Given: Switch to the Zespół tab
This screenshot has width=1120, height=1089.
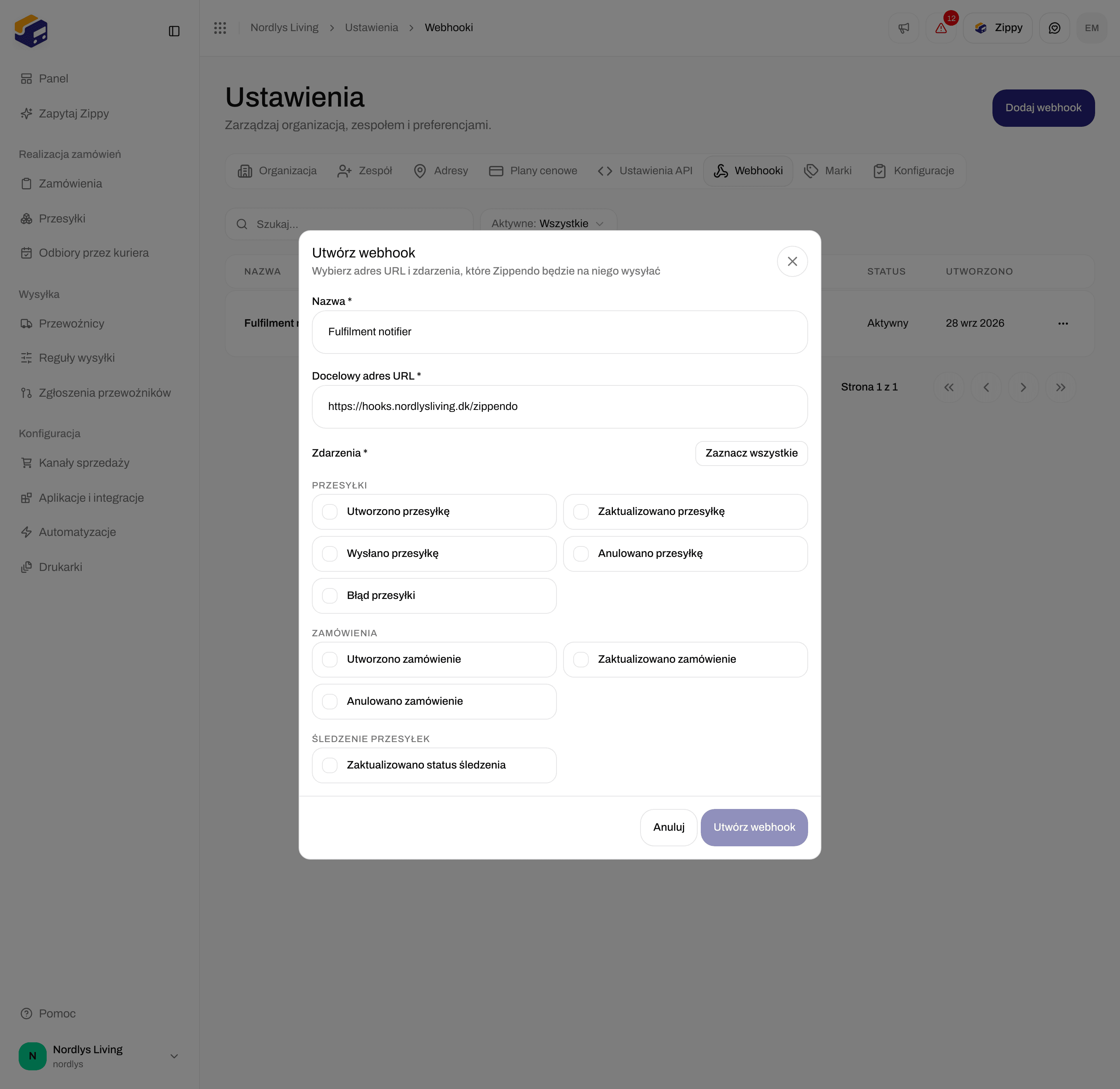Looking at the screenshot, I should click(x=364, y=171).
